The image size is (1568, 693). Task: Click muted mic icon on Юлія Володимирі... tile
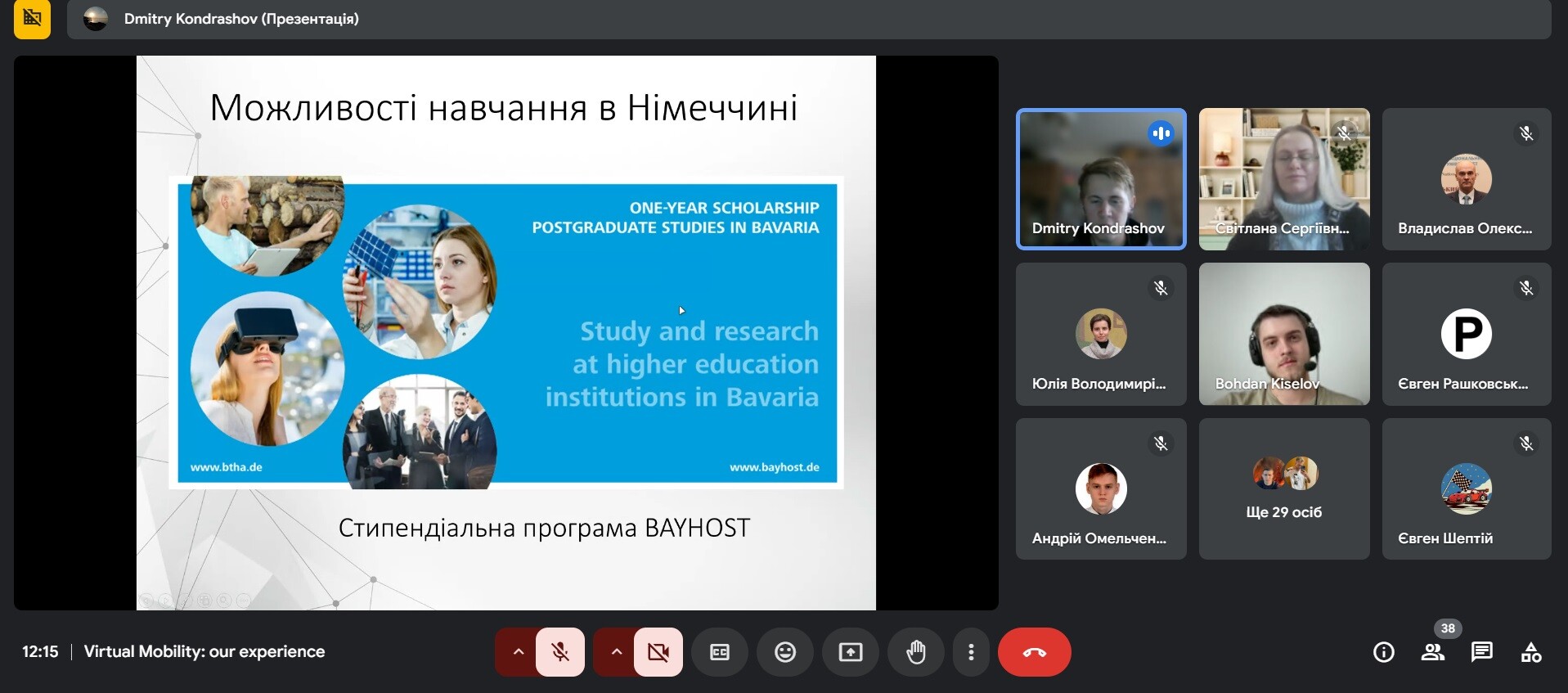(x=1161, y=288)
